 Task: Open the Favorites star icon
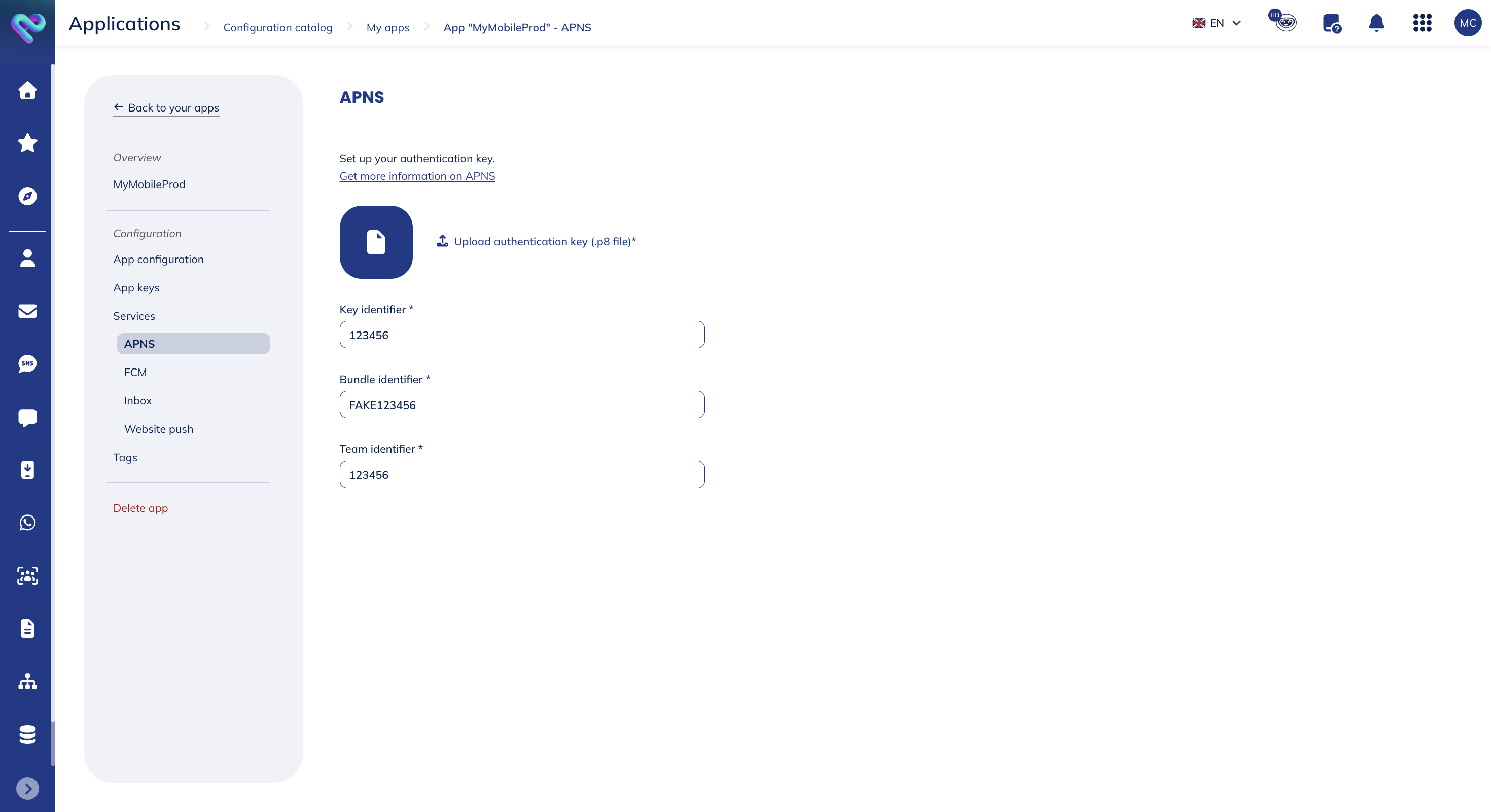27,143
